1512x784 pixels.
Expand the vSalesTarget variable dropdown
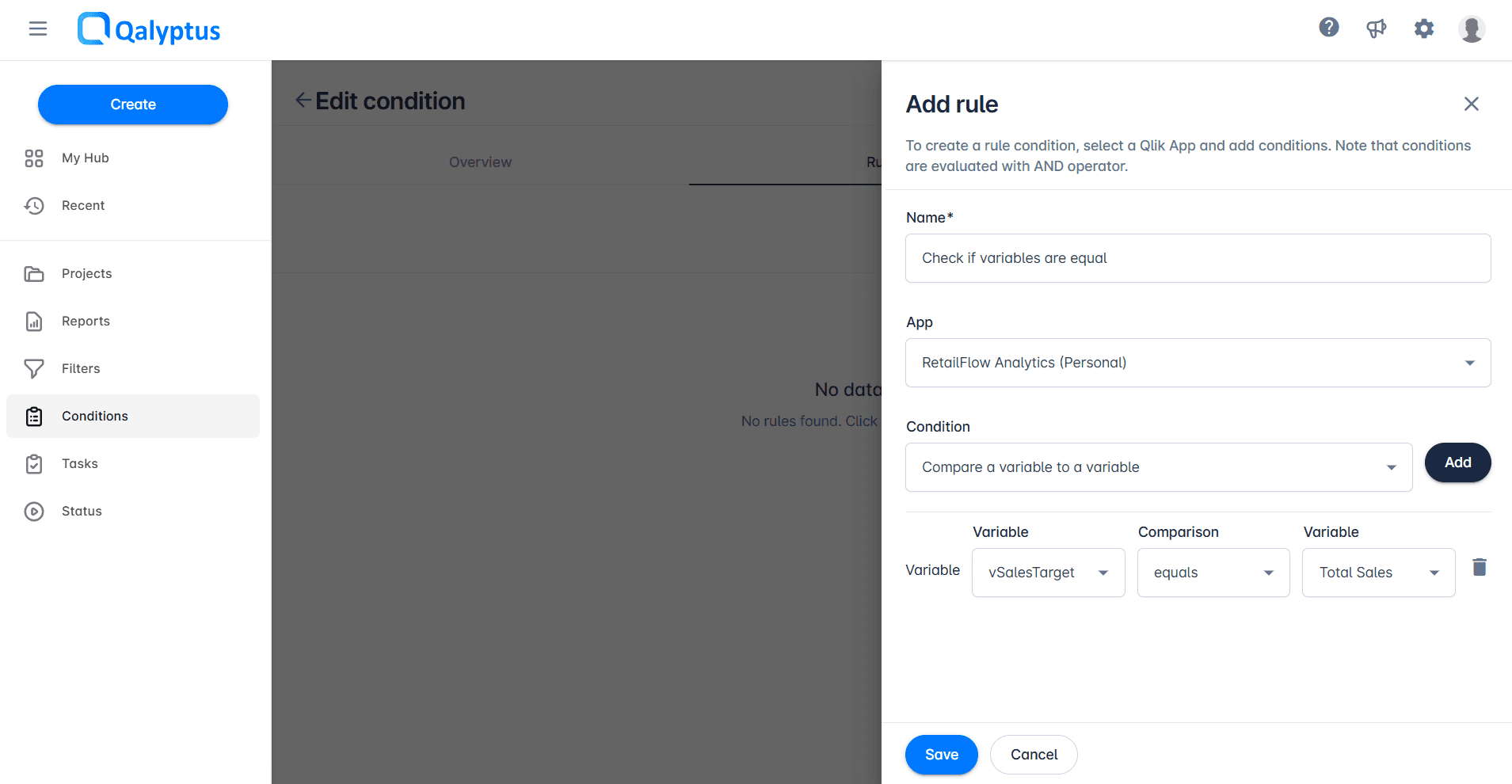pyautogui.click(x=1048, y=573)
